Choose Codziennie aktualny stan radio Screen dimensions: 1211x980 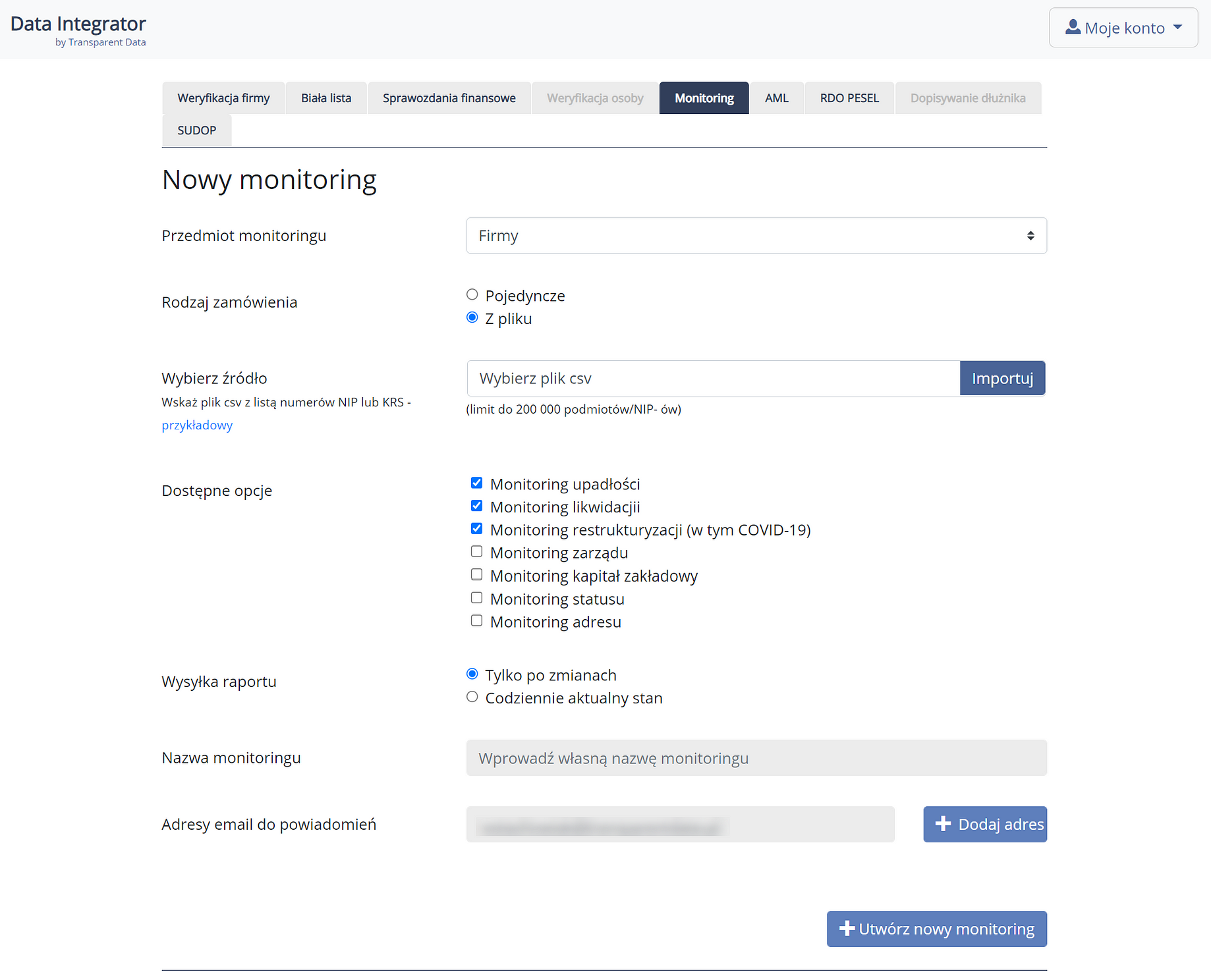coord(472,697)
